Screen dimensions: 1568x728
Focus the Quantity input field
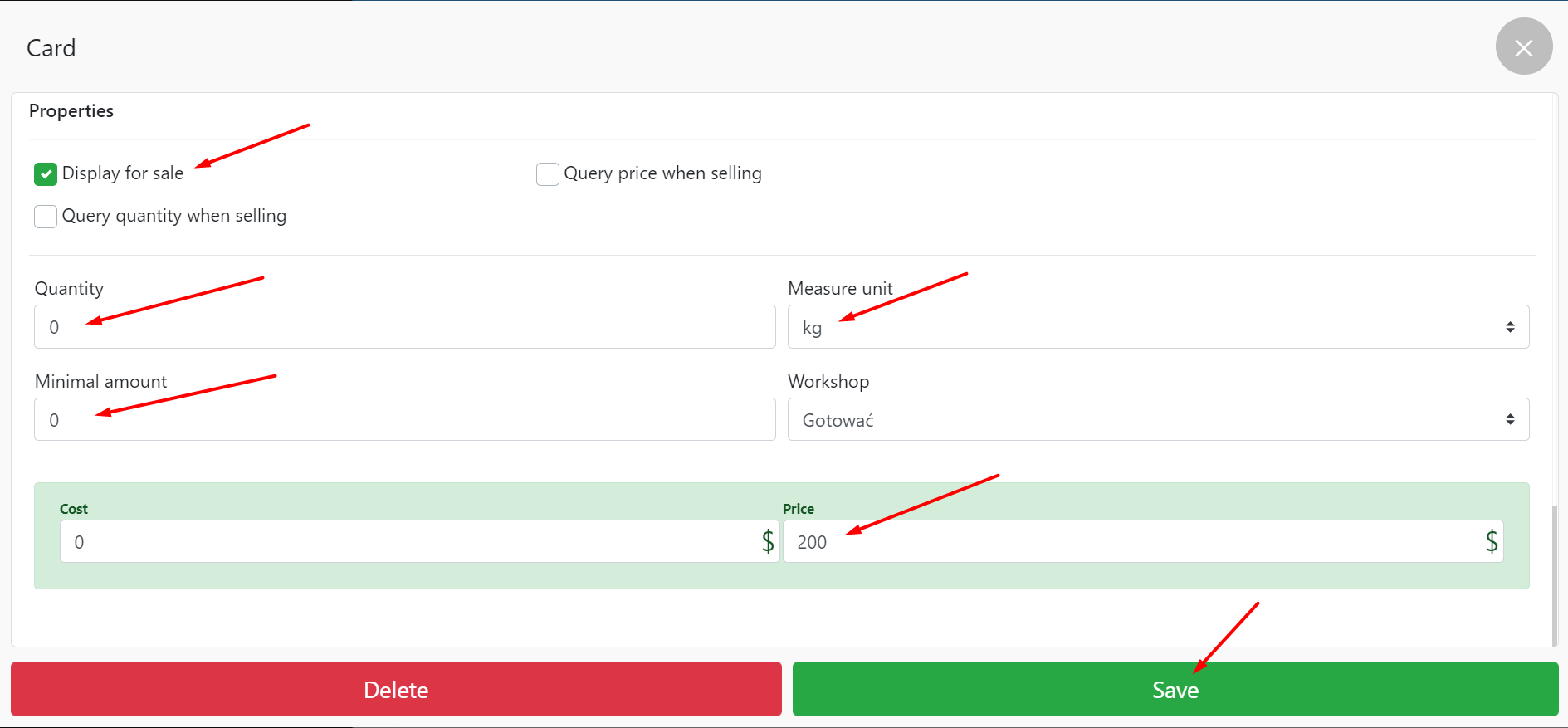(404, 327)
